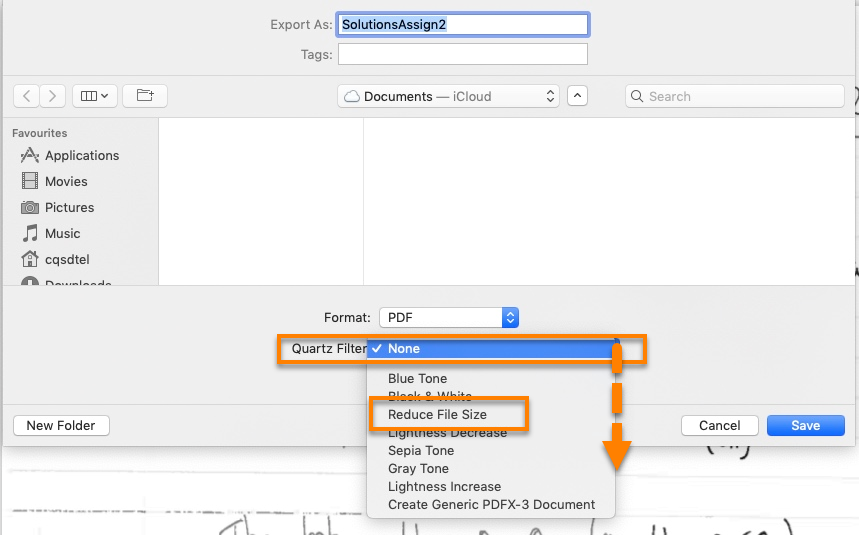Open the cqsdtel home folder

(68, 259)
